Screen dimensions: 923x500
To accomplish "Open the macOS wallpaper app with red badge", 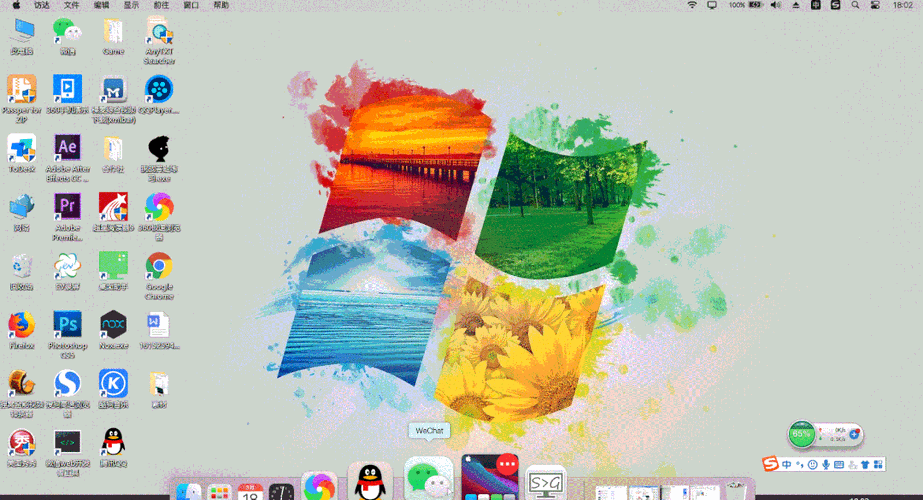I will pyautogui.click(x=490, y=477).
